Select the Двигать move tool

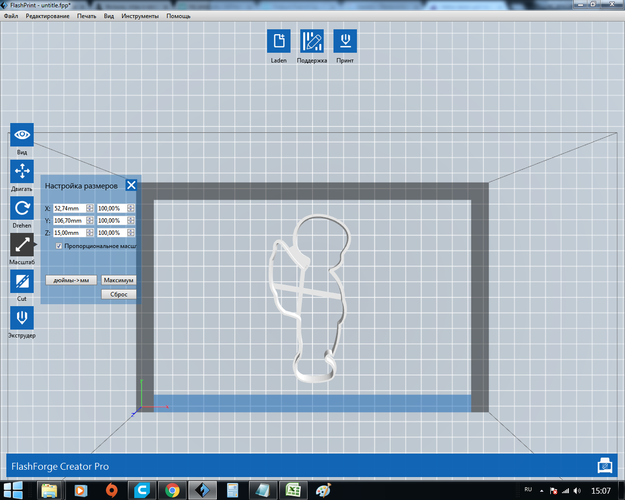pos(22,171)
